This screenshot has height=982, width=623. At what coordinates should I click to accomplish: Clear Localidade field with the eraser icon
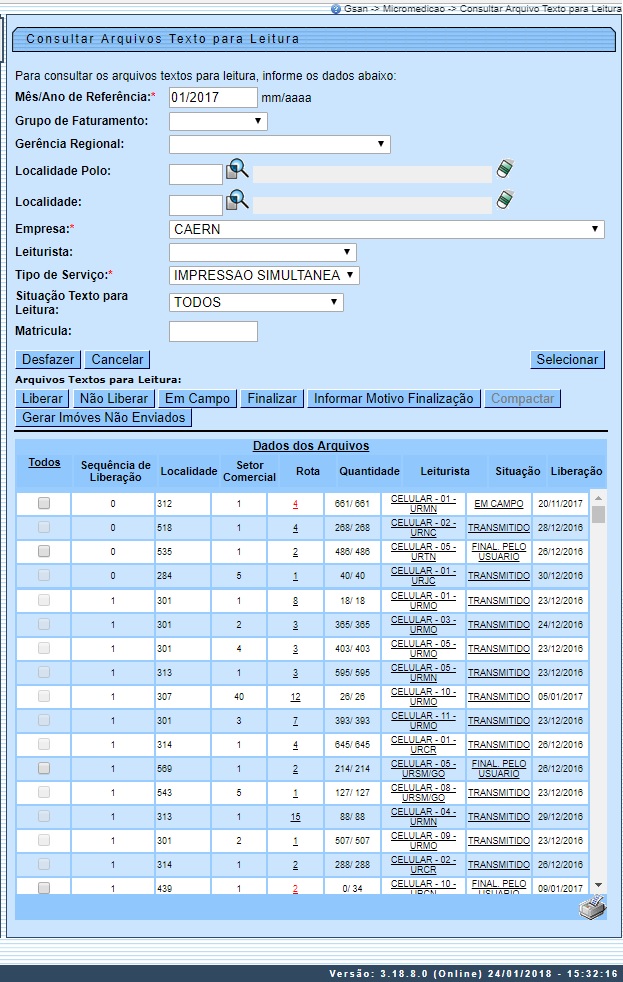pos(505,201)
